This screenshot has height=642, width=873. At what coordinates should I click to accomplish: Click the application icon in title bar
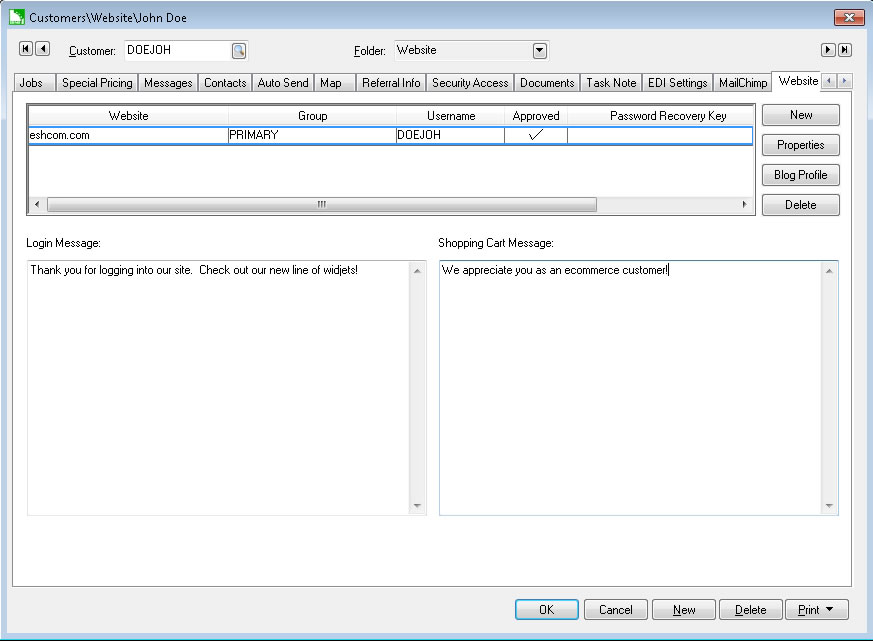[x=16, y=17]
